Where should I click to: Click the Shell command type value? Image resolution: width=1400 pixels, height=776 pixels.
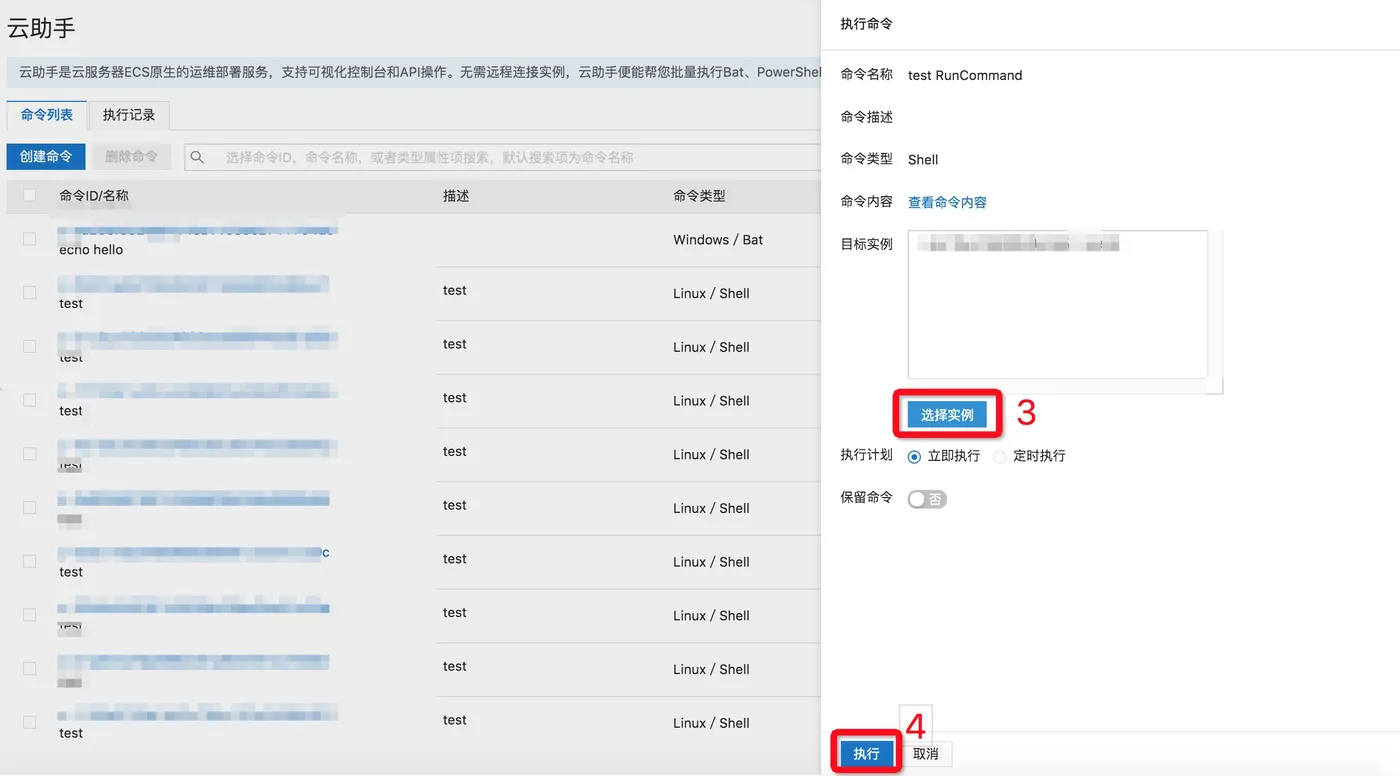[x=923, y=159]
